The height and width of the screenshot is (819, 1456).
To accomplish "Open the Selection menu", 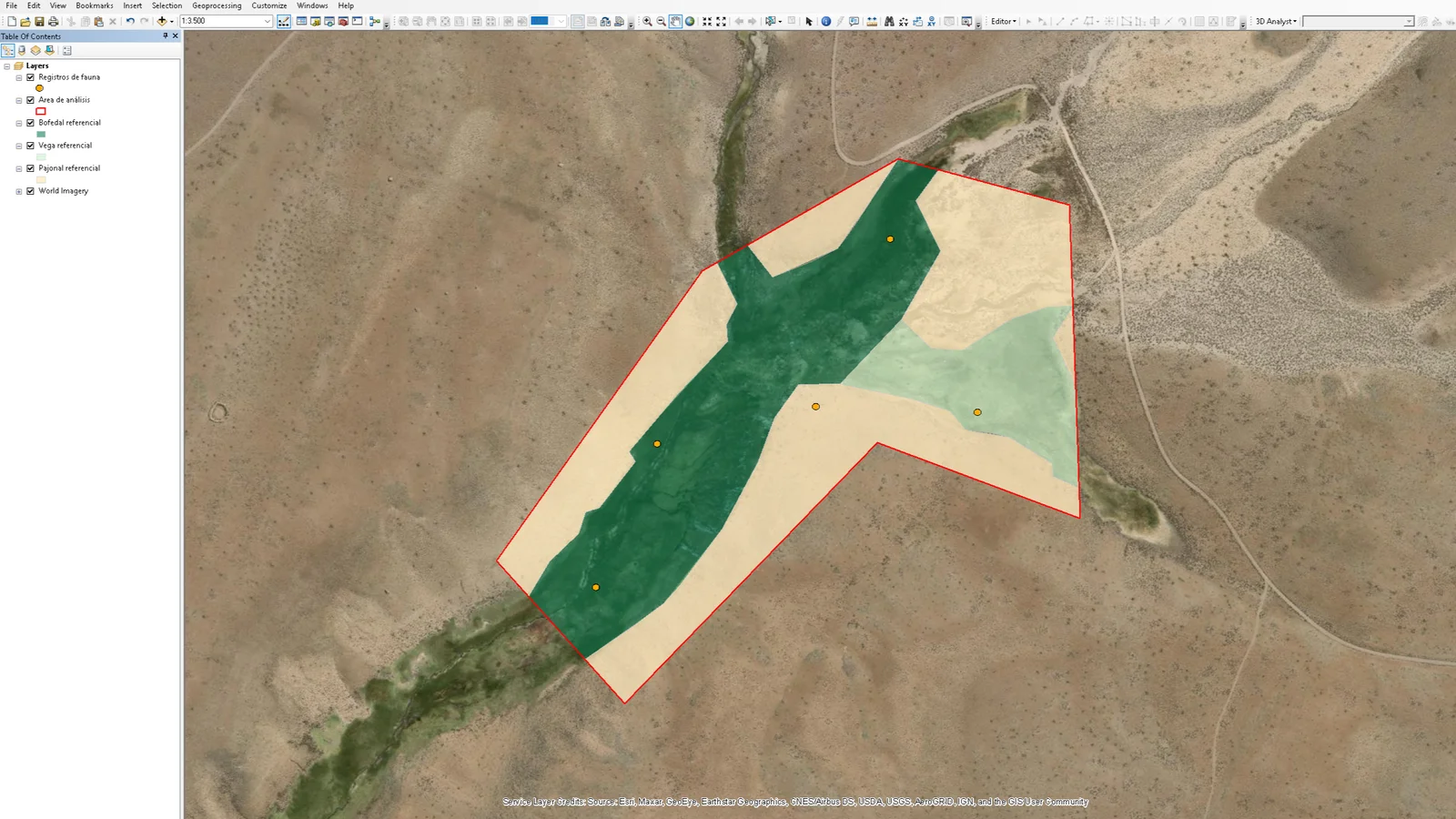I will (167, 5).
